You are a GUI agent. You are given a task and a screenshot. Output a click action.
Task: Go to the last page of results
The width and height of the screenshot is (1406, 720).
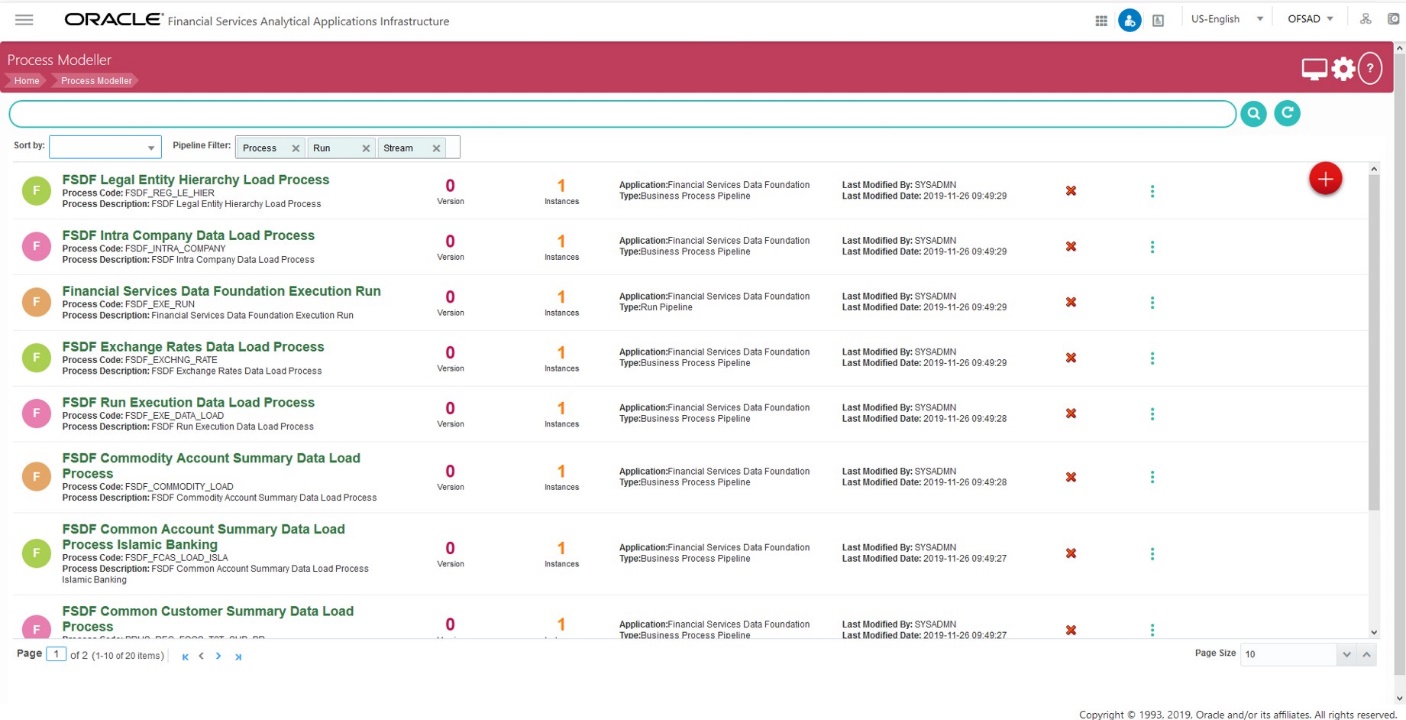[238, 656]
